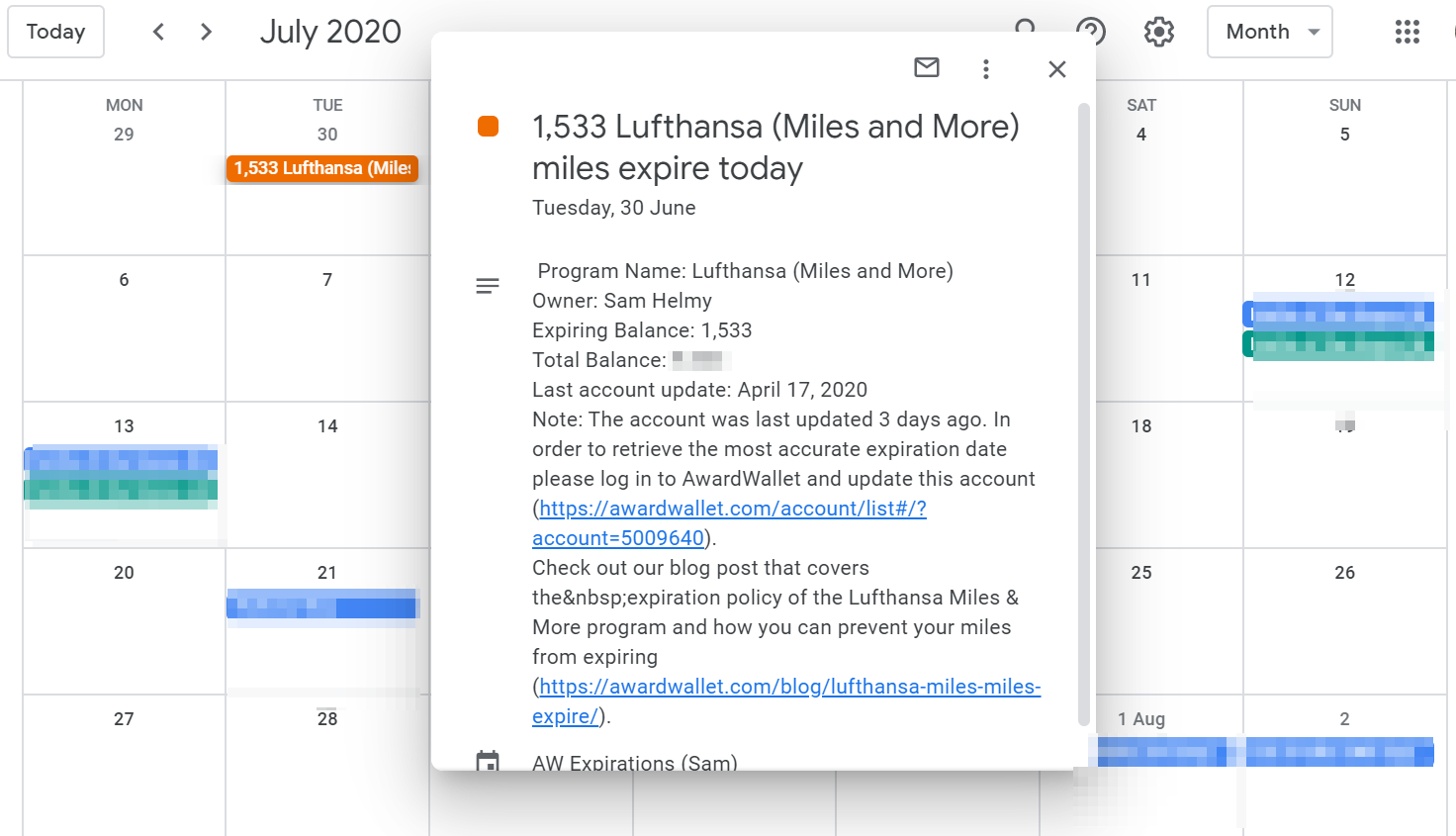Click the event title text in popup
Image resolution: width=1456 pixels, height=836 pixels.
point(775,147)
